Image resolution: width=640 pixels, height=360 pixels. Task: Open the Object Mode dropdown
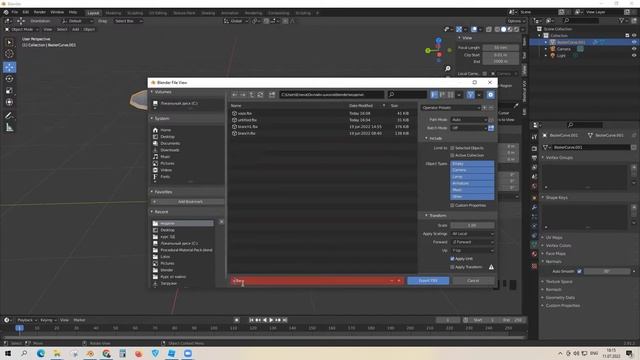(22, 29)
